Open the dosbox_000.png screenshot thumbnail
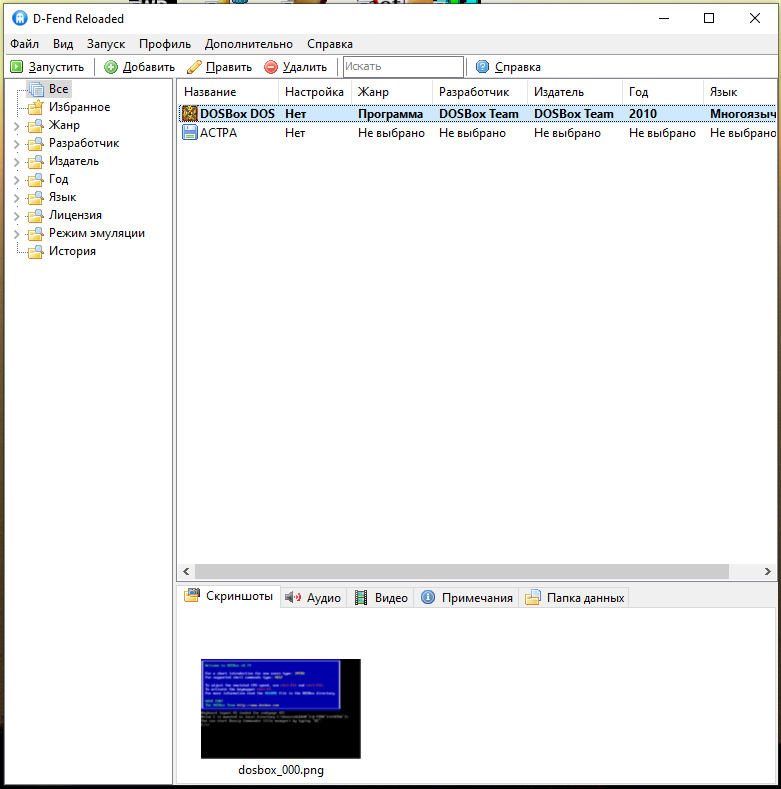 pos(281,708)
